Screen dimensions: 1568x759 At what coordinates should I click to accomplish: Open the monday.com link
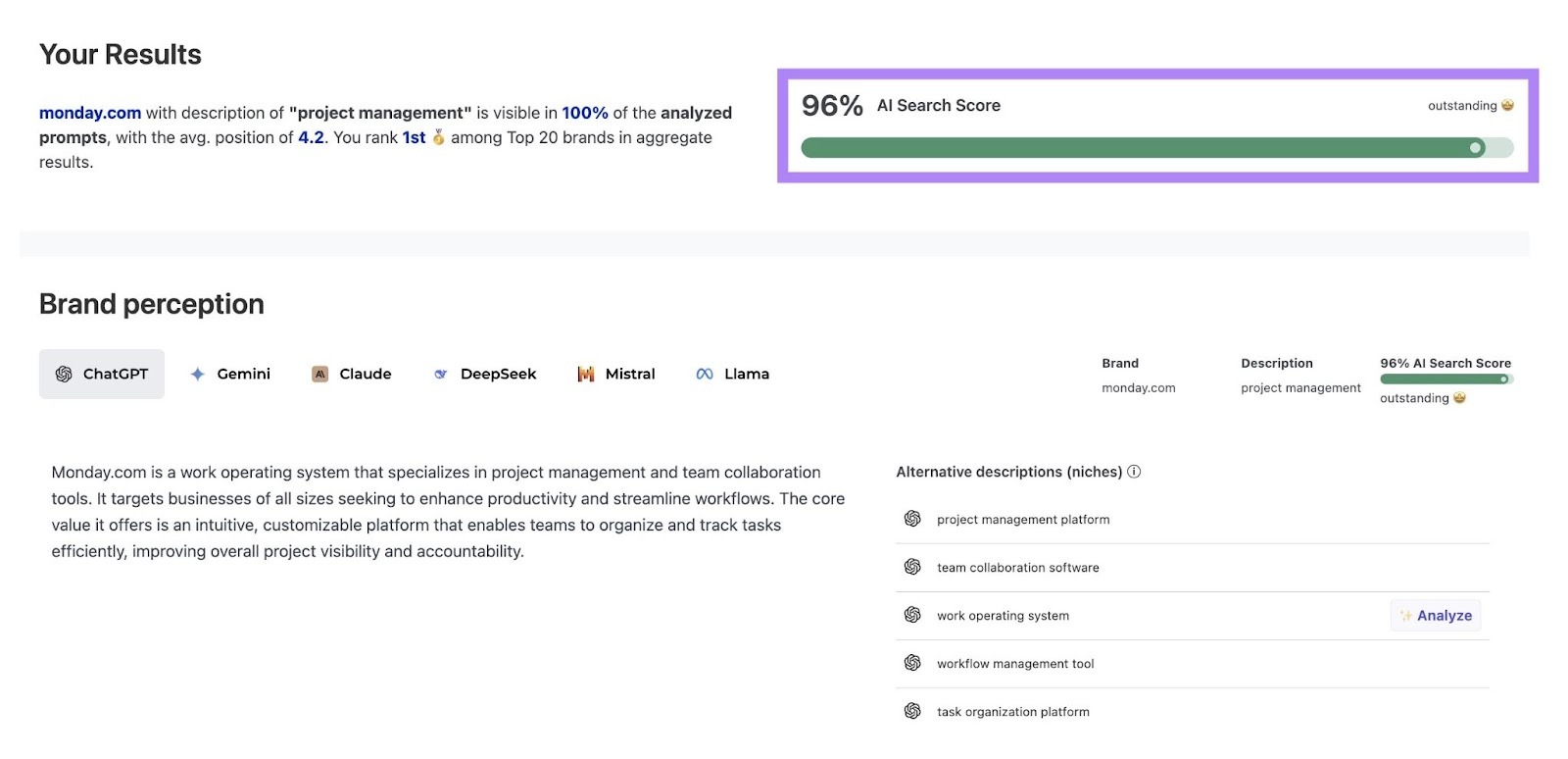90,113
